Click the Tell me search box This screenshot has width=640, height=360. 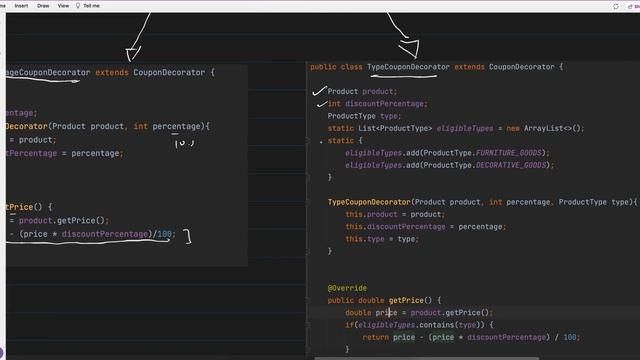(91, 6)
